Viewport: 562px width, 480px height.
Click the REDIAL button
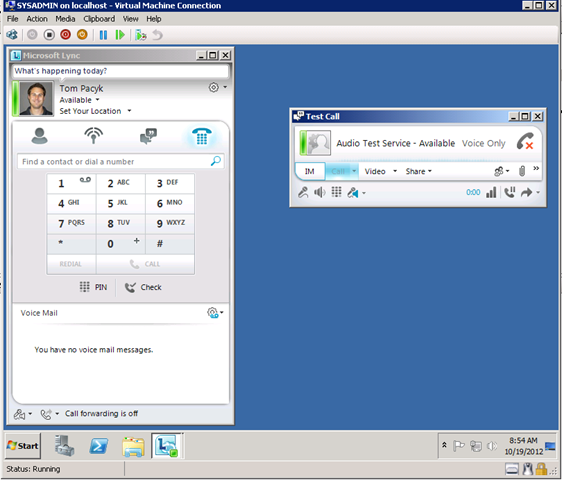point(71,264)
